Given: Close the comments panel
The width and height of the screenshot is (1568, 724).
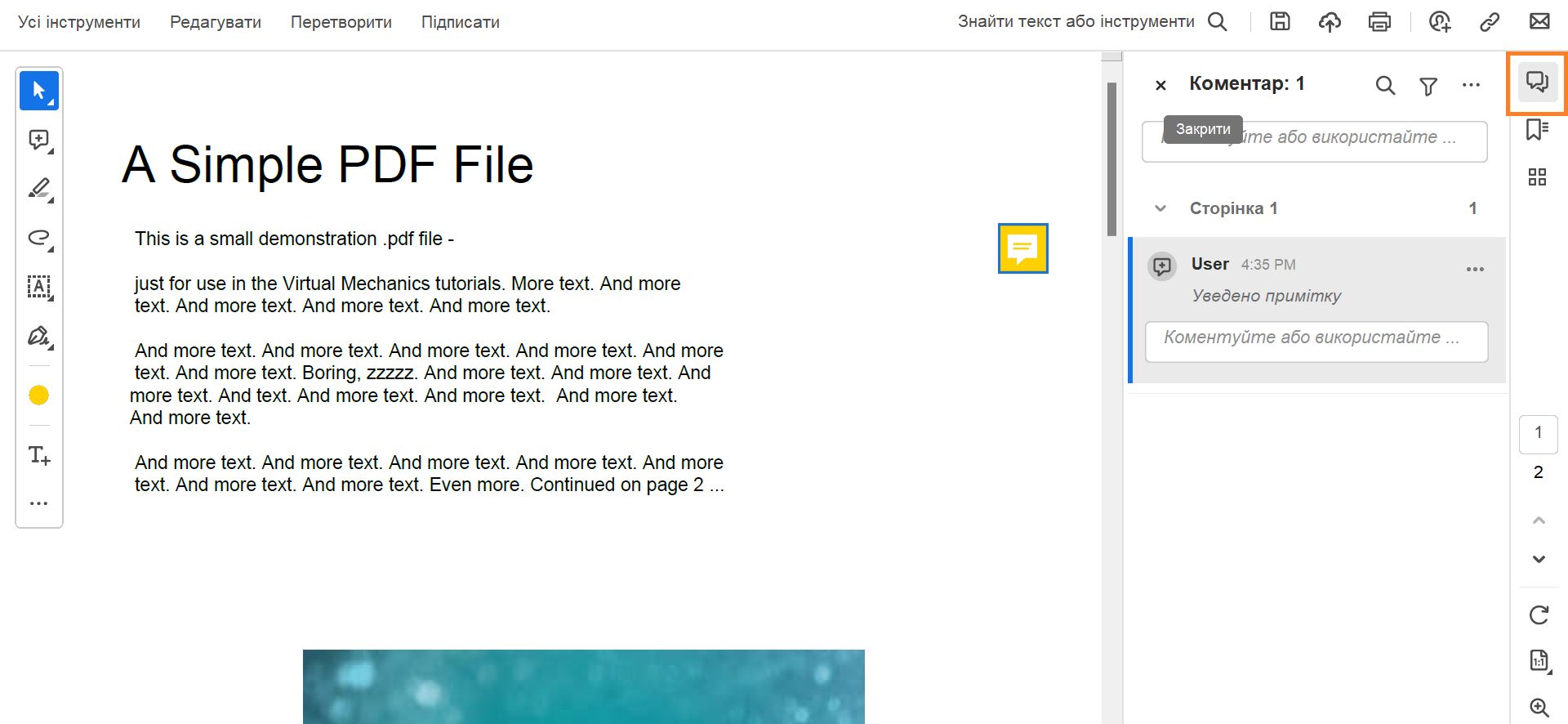Looking at the screenshot, I should (x=1160, y=85).
